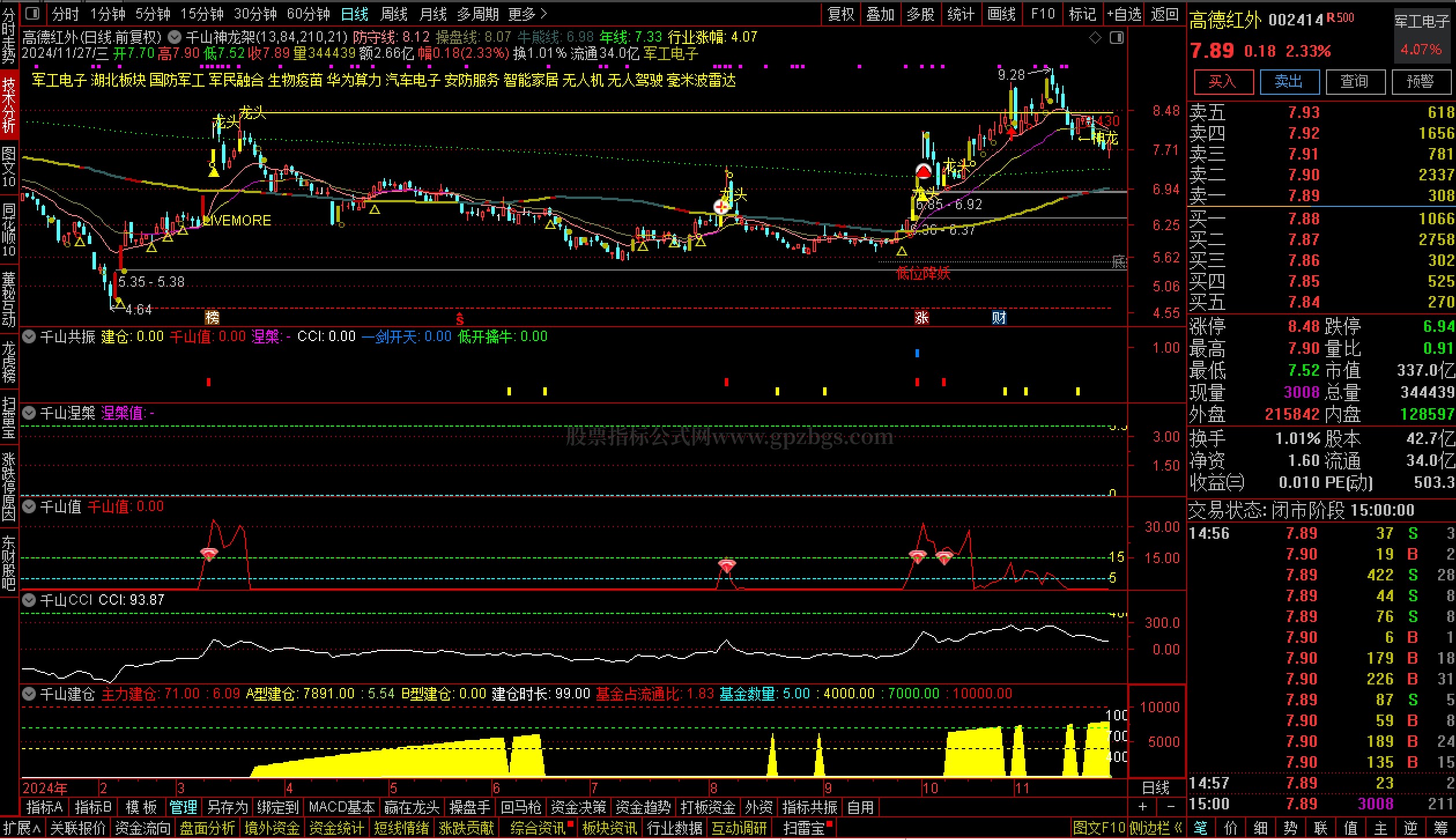The height and width of the screenshot is (840, 1456).
Task: Click the 日线 period label beside the date axis
Action: [1156, 787]
